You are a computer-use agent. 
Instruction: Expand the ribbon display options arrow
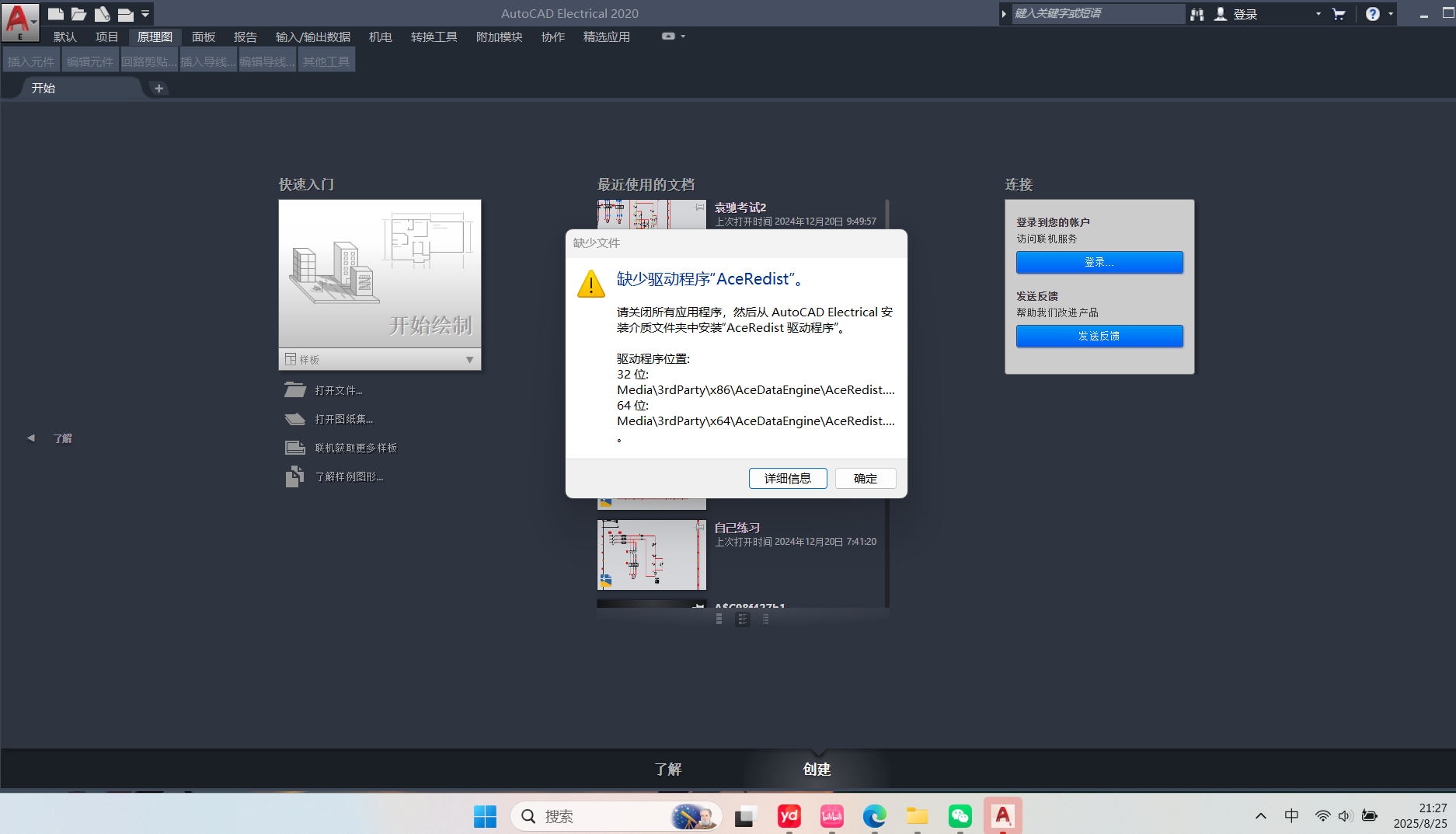pyautogui.click(x=683, y=36)
